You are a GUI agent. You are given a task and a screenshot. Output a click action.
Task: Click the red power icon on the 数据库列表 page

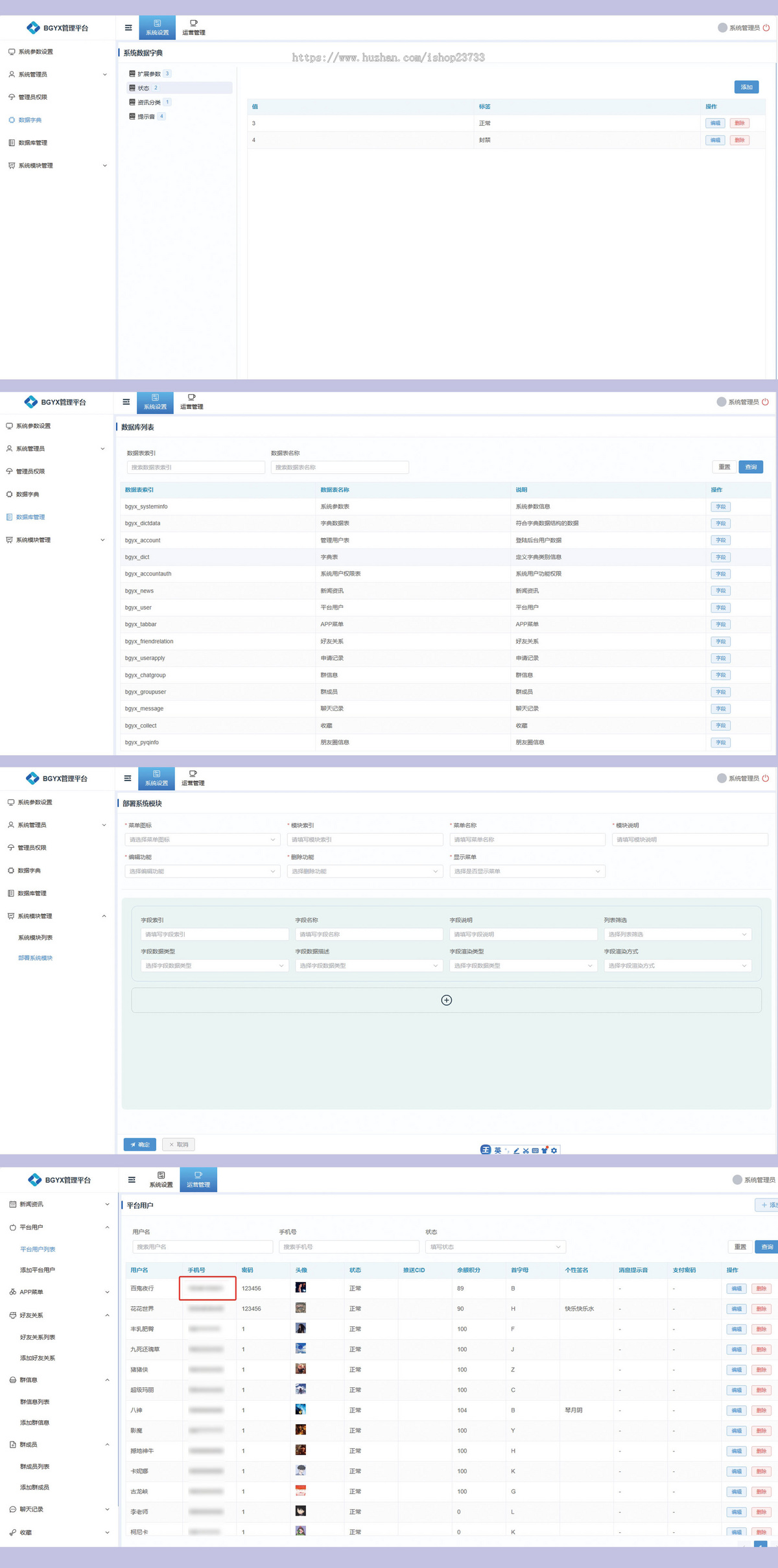coord(765,402)
